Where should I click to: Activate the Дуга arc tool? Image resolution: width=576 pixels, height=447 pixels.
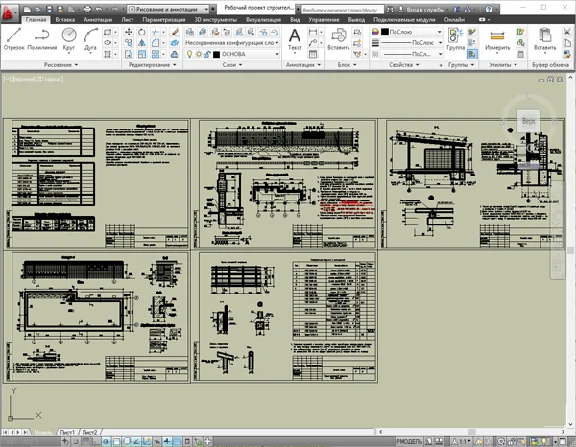(x=90, y=39)
